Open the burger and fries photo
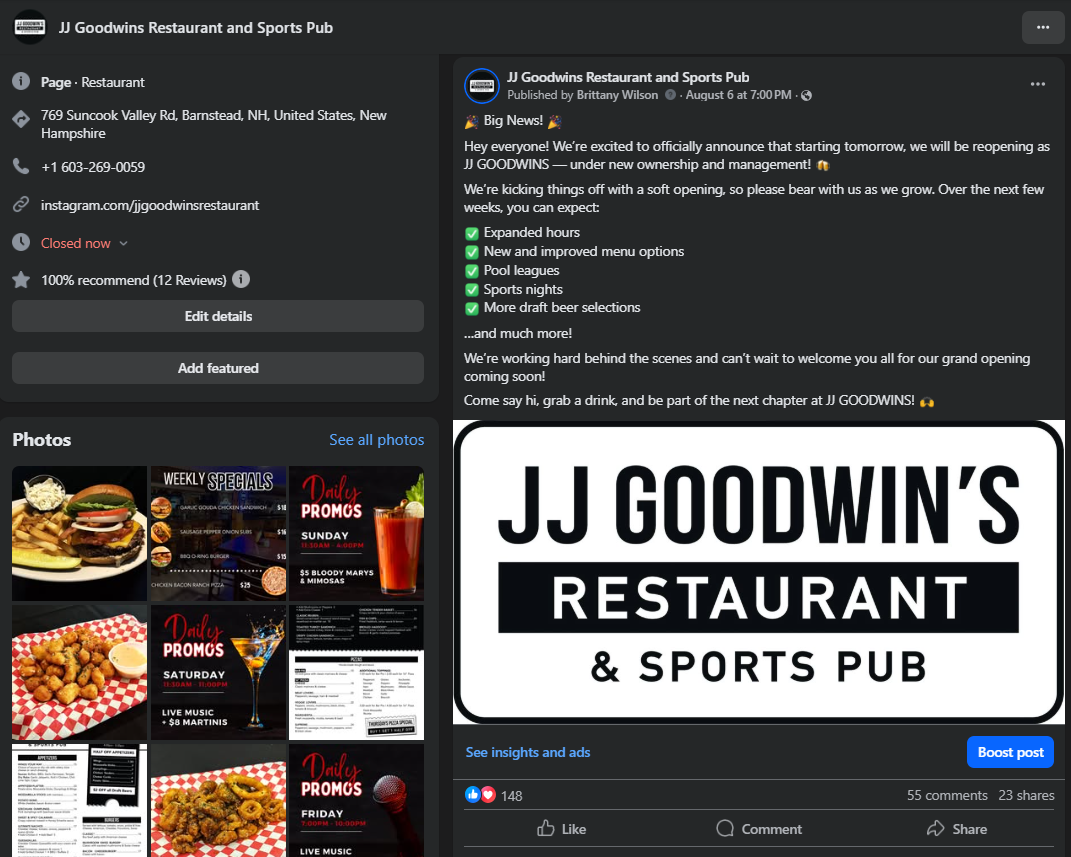This screenshot has height=857, width=1071. pos(79,533)
